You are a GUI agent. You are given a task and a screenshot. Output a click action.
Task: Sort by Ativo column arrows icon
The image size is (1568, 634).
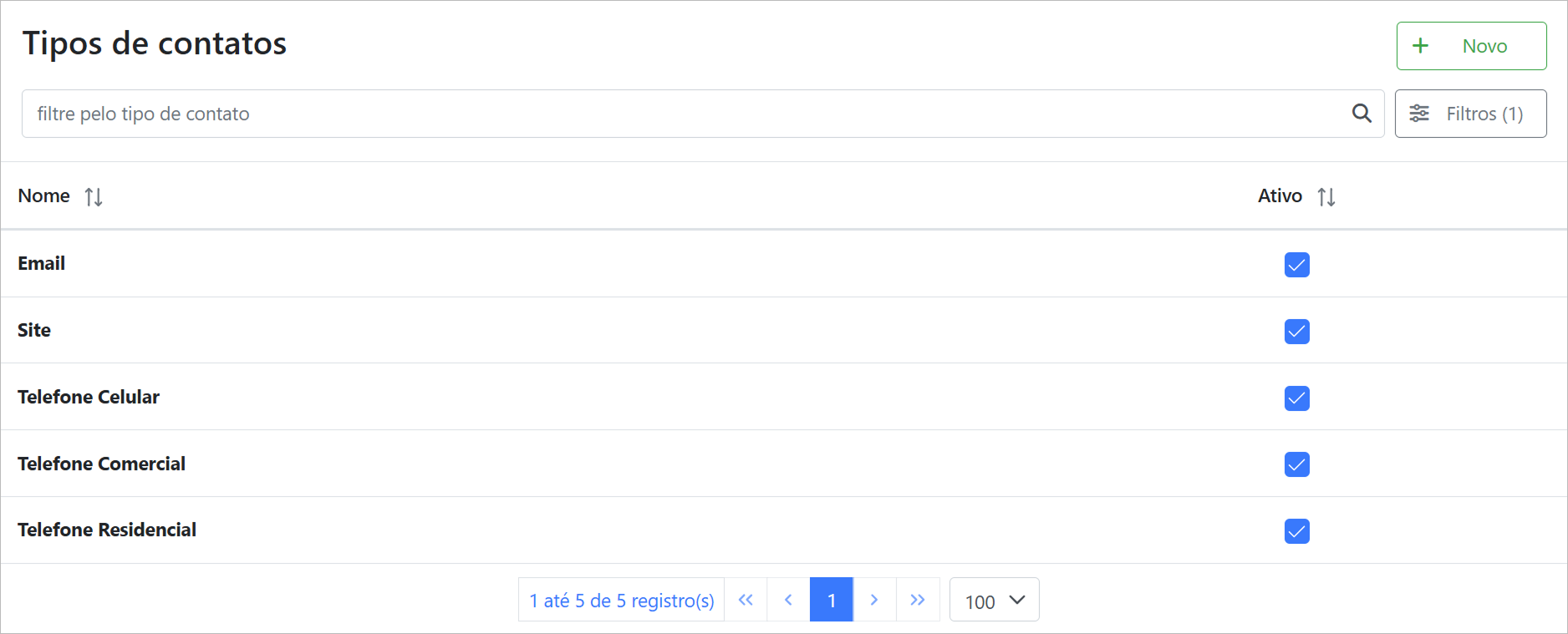pos(1326,197)
